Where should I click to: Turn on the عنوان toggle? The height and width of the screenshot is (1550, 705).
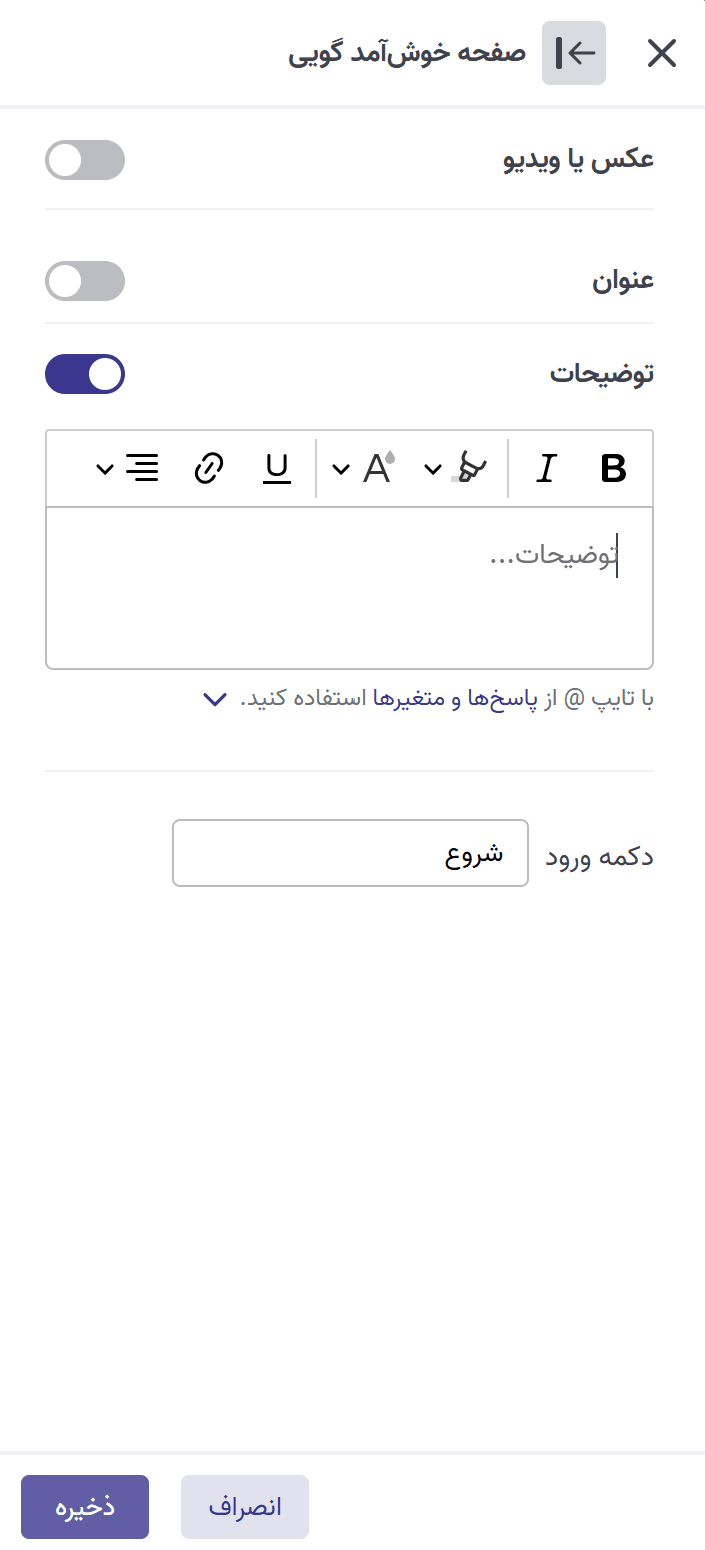point(85,281)
